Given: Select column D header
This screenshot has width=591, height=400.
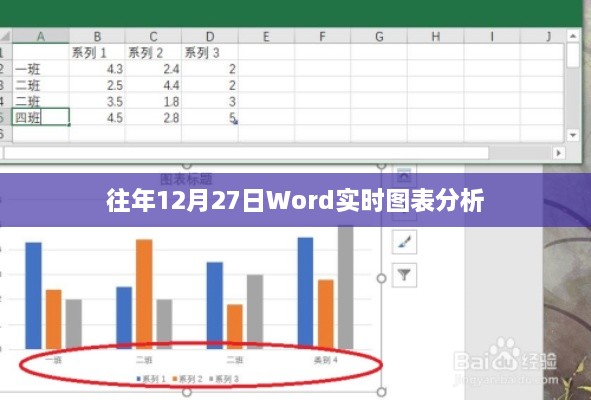Looking at the screenshot, I should [x=210, y=37].
